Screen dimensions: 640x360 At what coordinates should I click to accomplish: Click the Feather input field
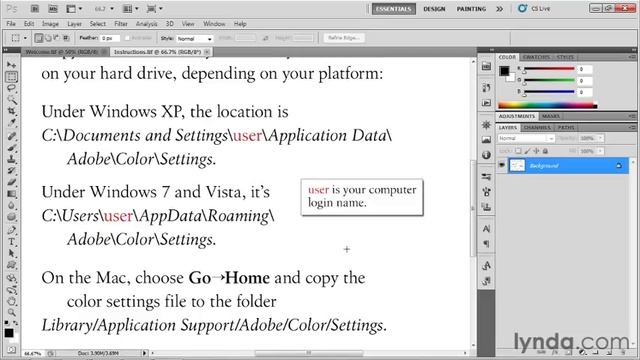click(110, 38)
